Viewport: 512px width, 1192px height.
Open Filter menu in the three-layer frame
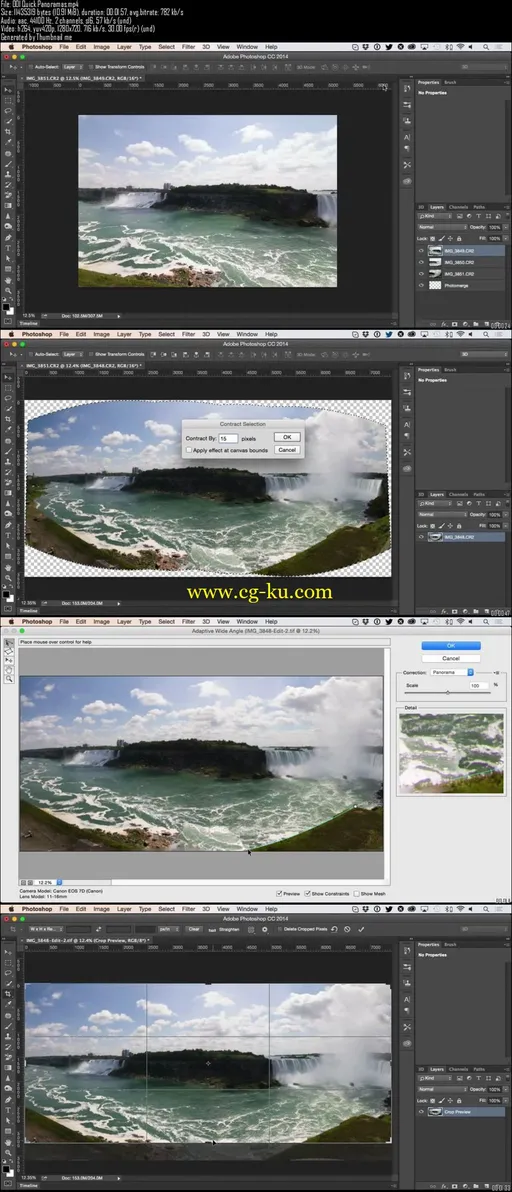point(188,46)
